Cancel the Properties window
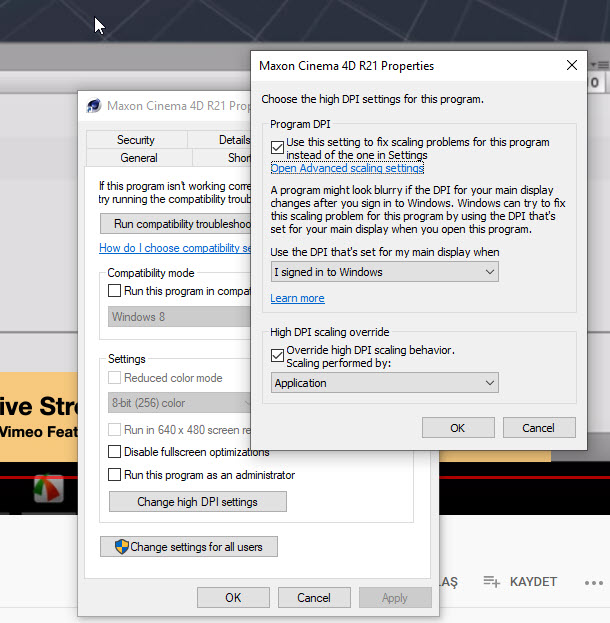Screen dimensions: 610x623 pos(314,598)
